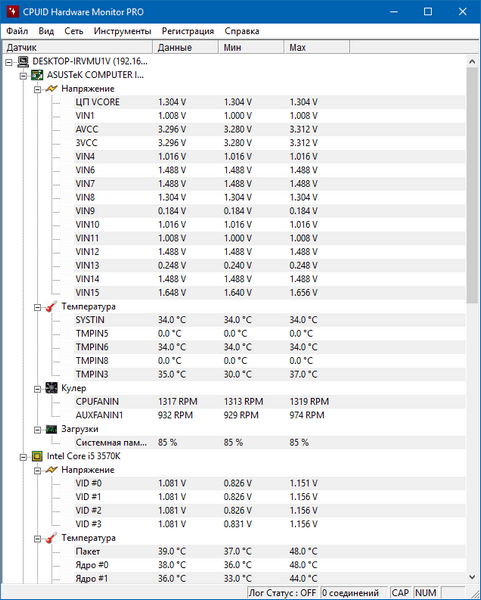Collapse the Кулер group
The height and width of the screenshot is (600, 481).
click(38, 389)
